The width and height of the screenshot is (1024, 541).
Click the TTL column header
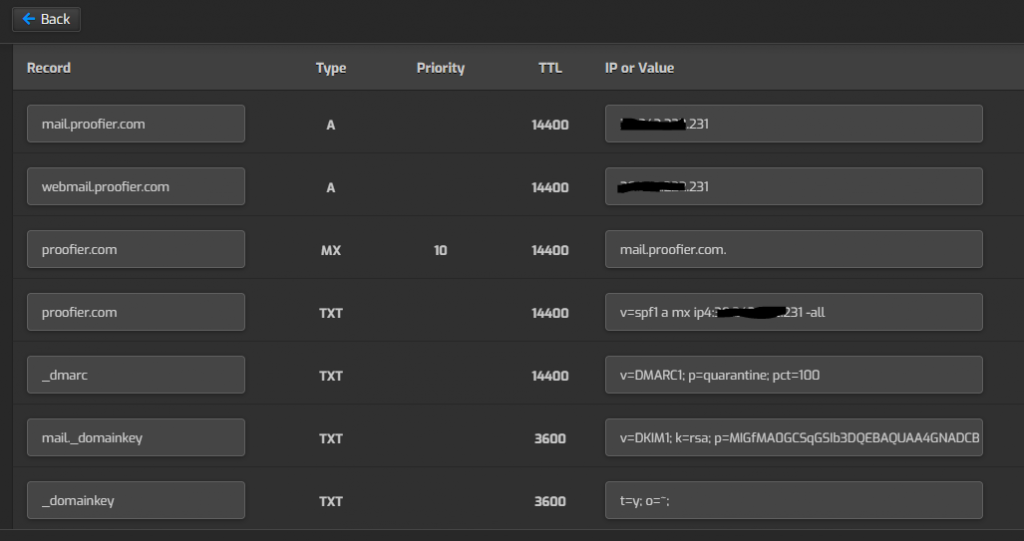(x=551, y=68)
